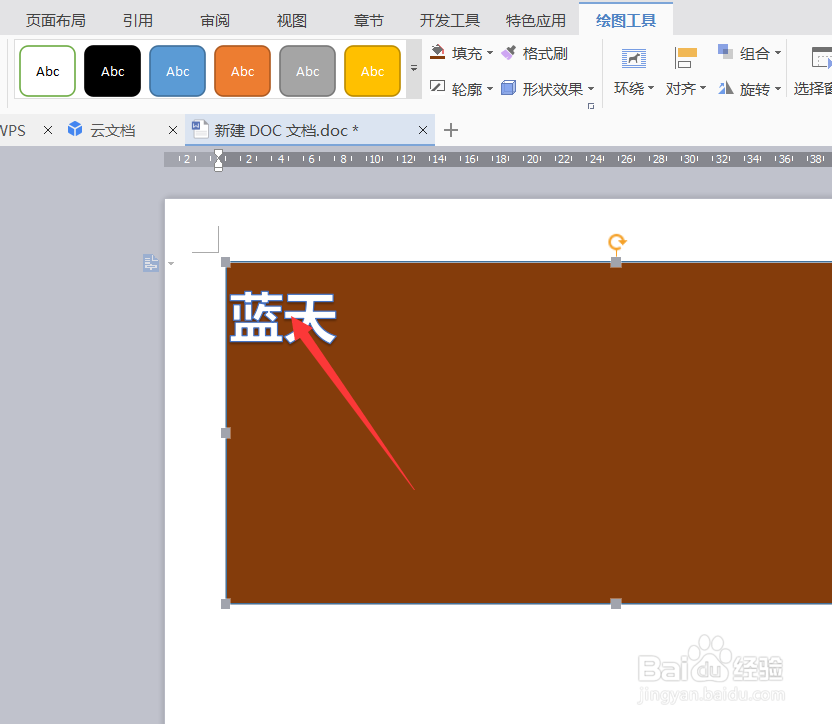This screenshot has height=724, width=832.
Task: Click the top-middle handle of the shape
Action: tap(616, 262)
